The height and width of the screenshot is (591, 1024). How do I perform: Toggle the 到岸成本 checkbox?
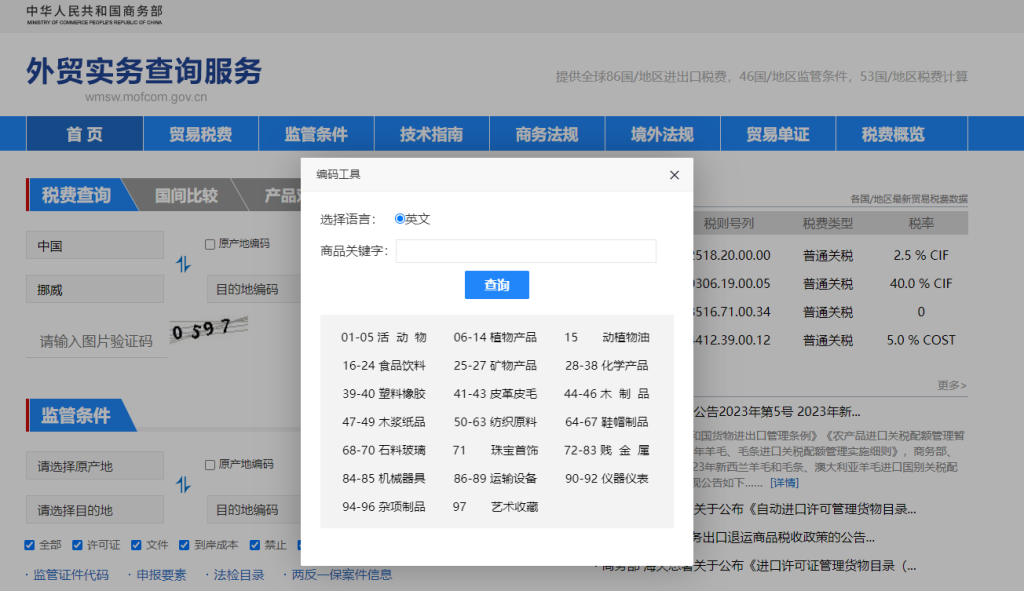point(184,545)
